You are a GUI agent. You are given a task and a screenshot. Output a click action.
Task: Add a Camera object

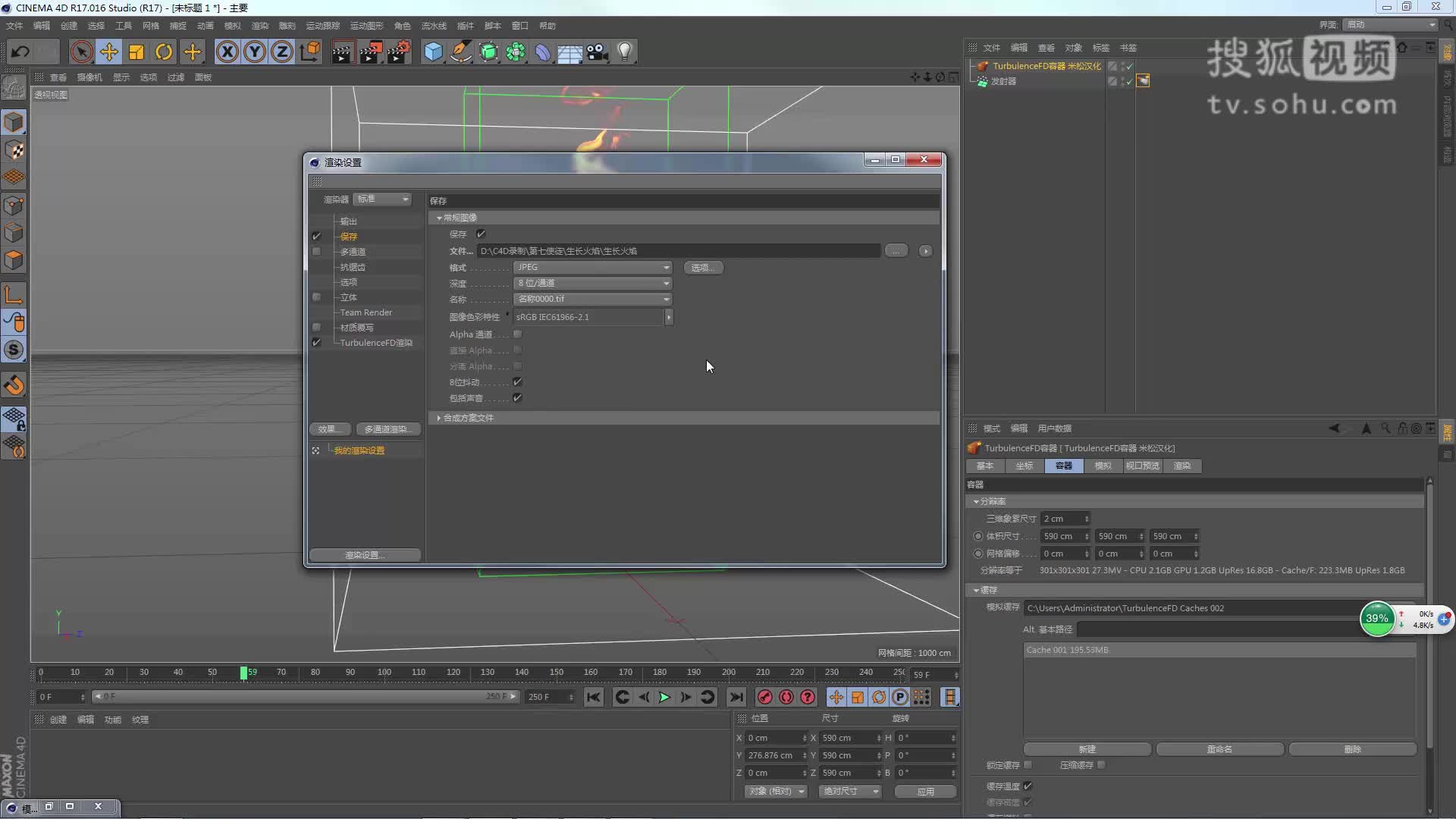click(598, 52)
